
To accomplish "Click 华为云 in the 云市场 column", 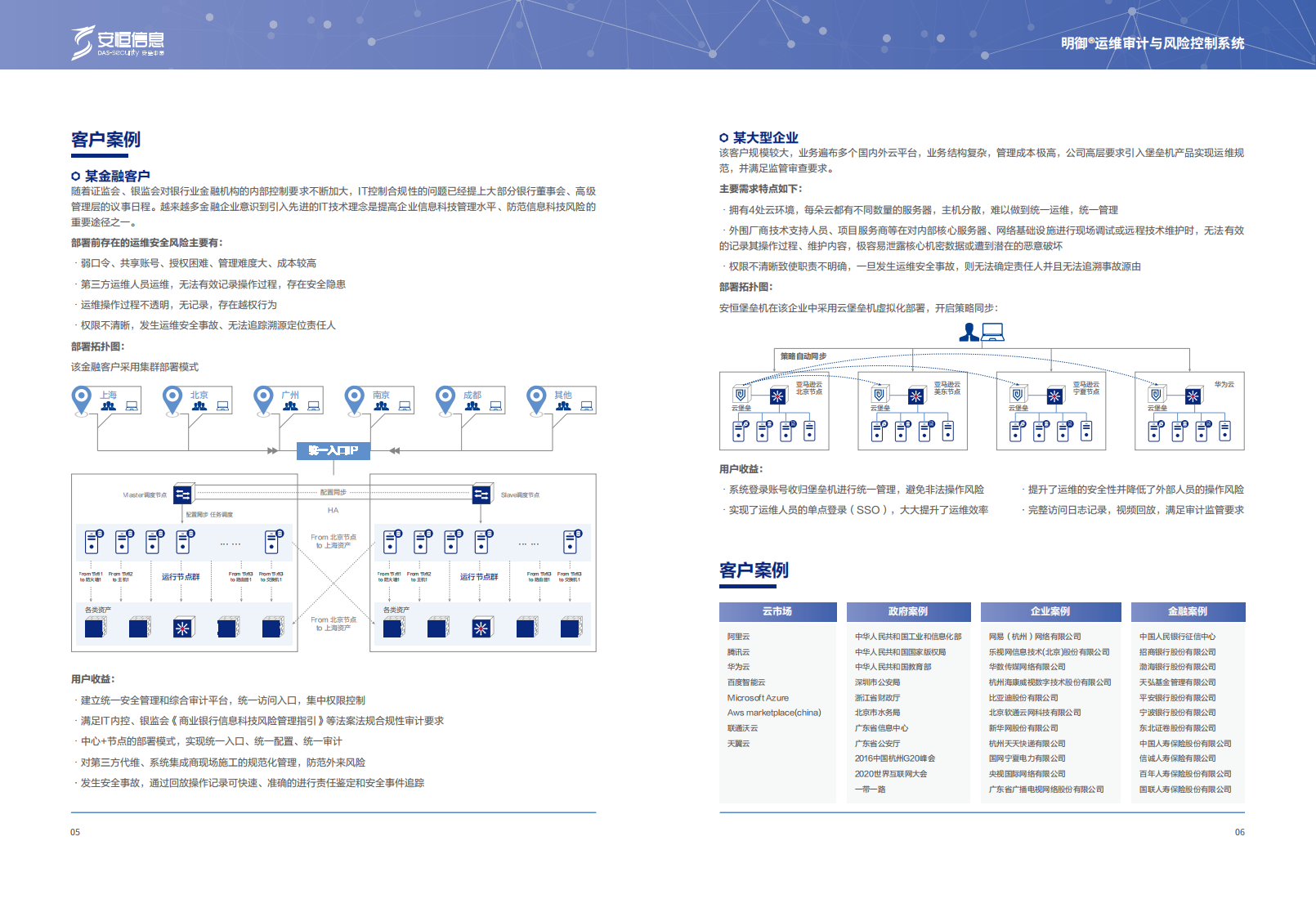I will click(x=738, y=667).
